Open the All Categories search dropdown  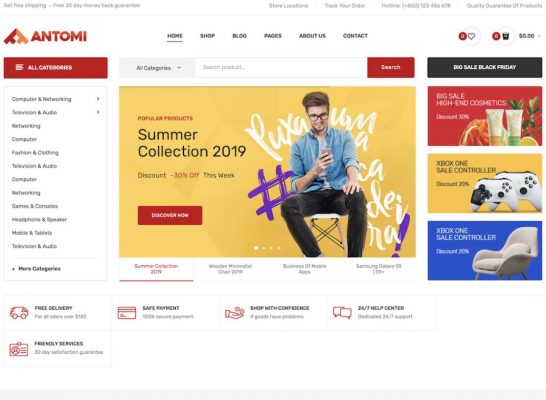click(x=158, y=68)
